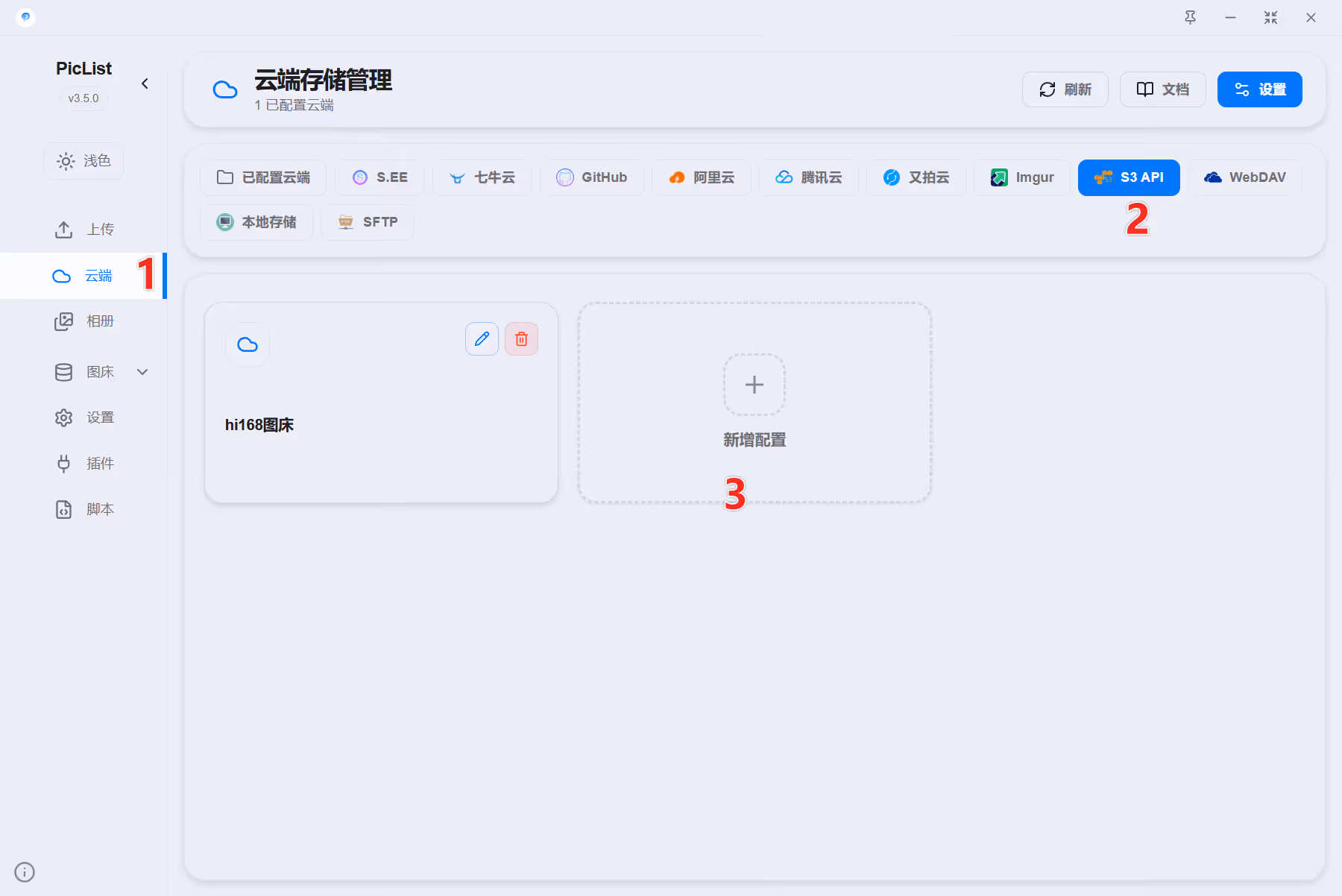This screenshot has width=1342, height=896.
Task: Switch to the S.EE tab
Action: coord(379,177)
